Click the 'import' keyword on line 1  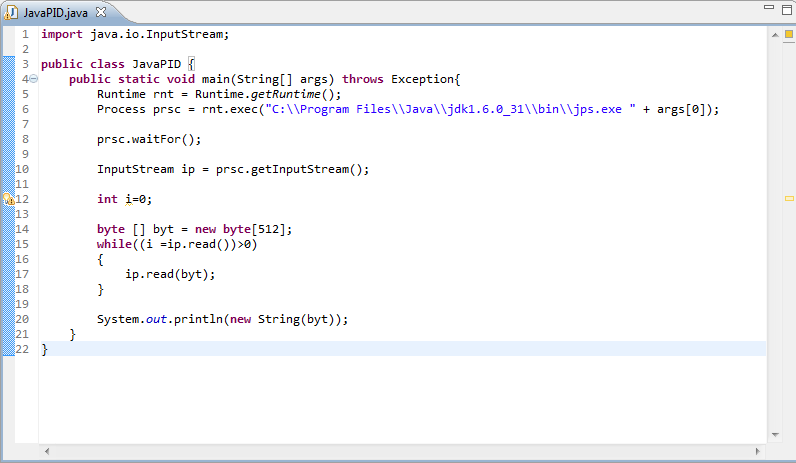click(61, 34)
